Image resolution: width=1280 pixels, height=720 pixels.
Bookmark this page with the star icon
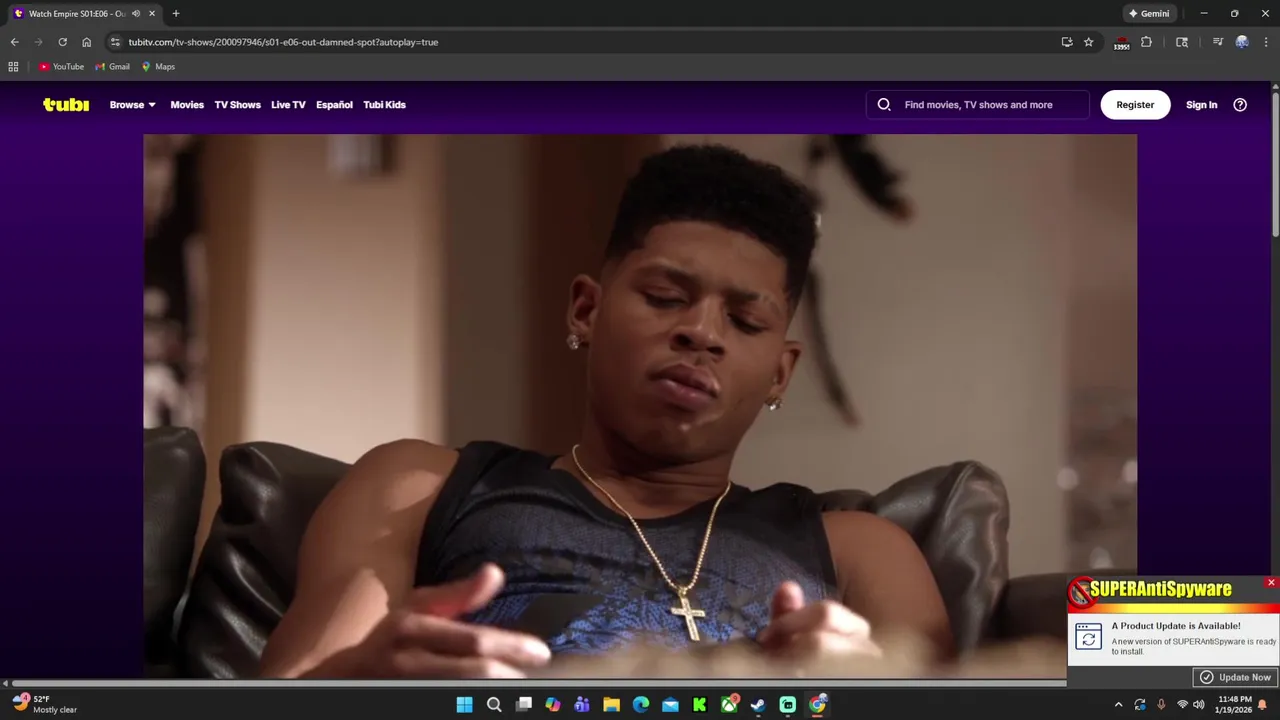1089,42
